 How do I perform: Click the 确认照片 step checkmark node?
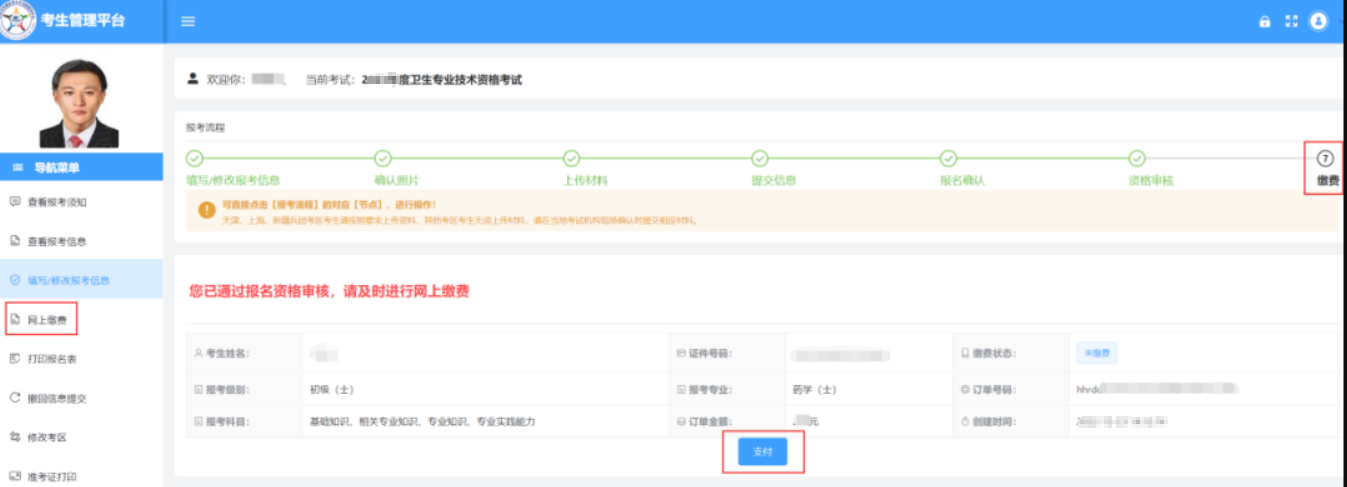382,158
